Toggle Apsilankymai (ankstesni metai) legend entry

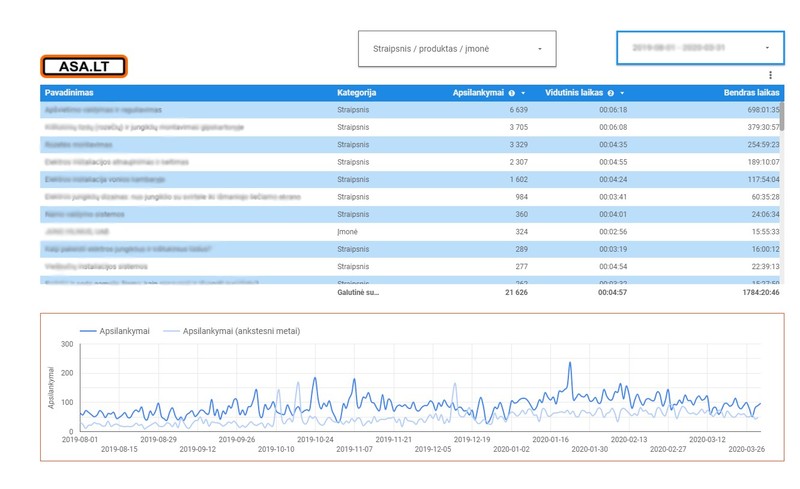click(x=232, y=331)
